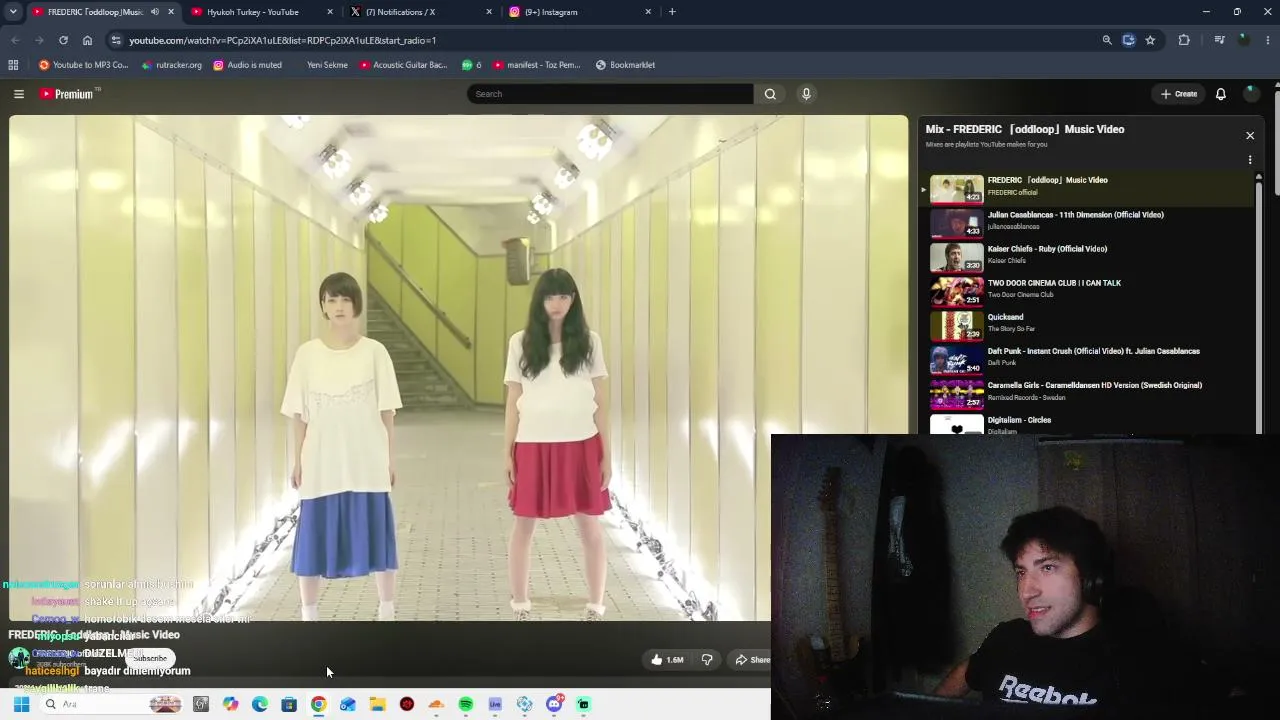1280x720 pixels.
Task: Open the YouTube account avatar menu
Action: pos(1250,94)
